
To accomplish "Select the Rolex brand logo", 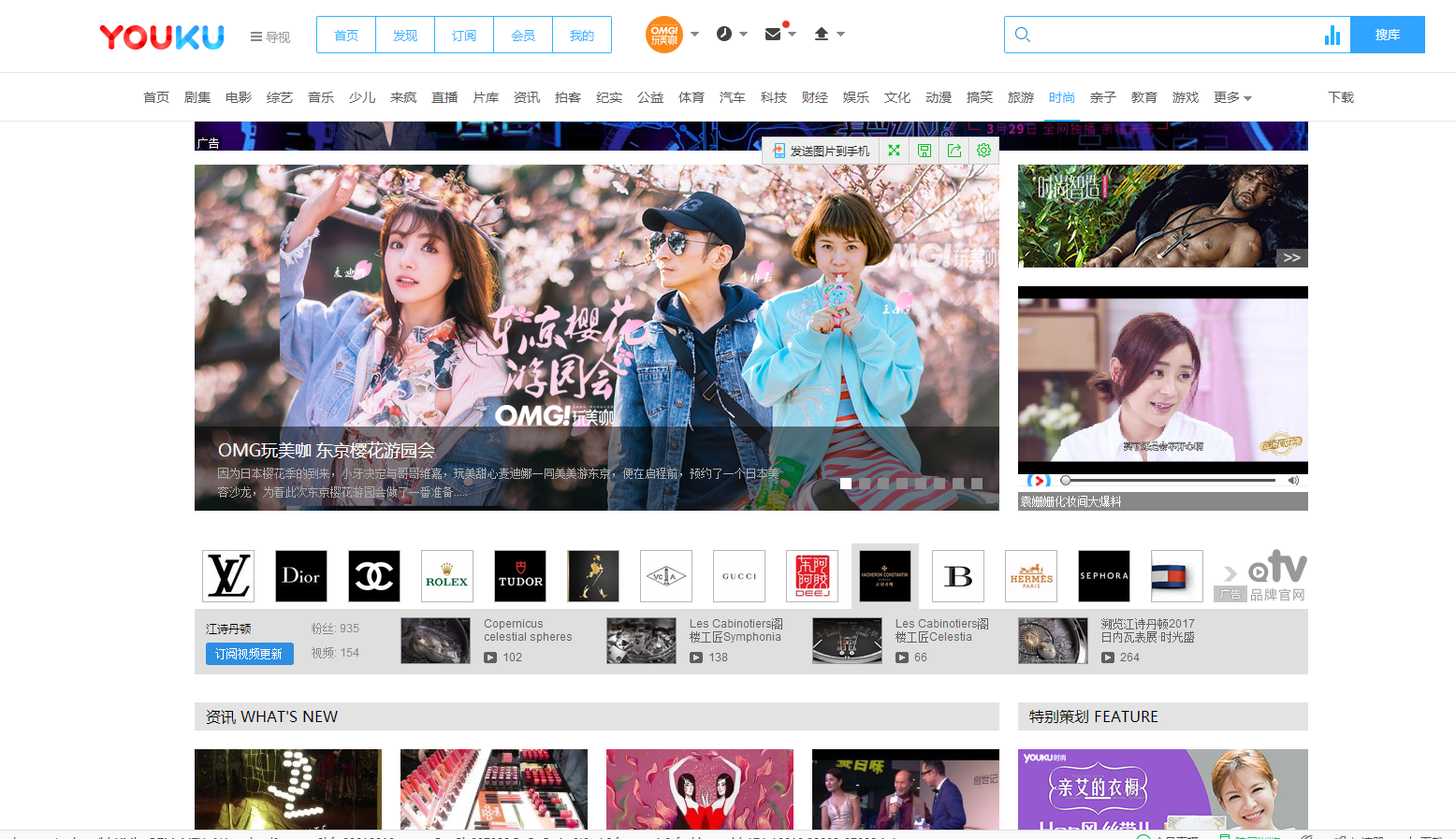I will 447,576.
